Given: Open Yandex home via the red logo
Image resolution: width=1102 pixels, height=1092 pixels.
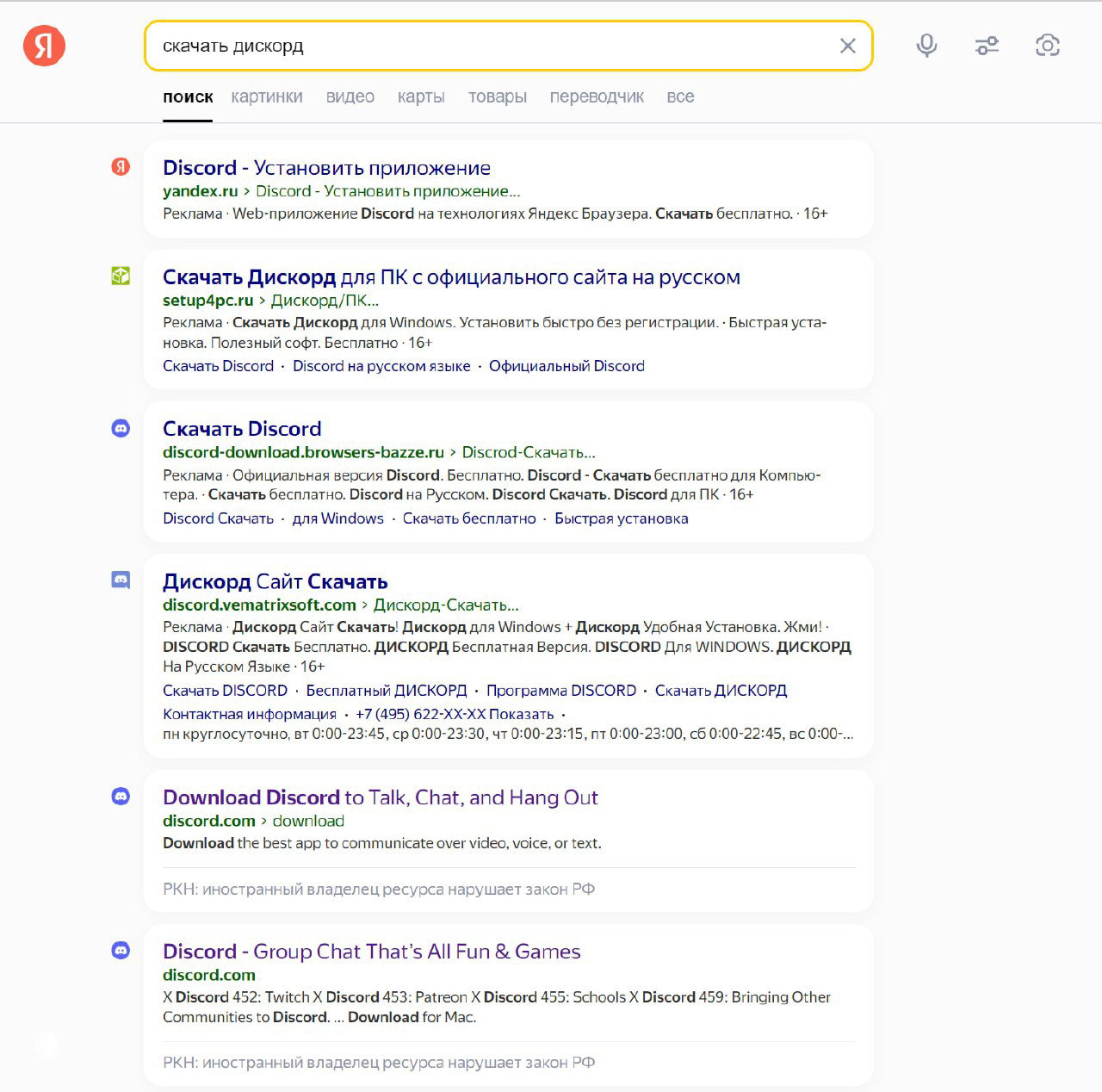Looking at the screenshot, I should click(x=44, y=46).
